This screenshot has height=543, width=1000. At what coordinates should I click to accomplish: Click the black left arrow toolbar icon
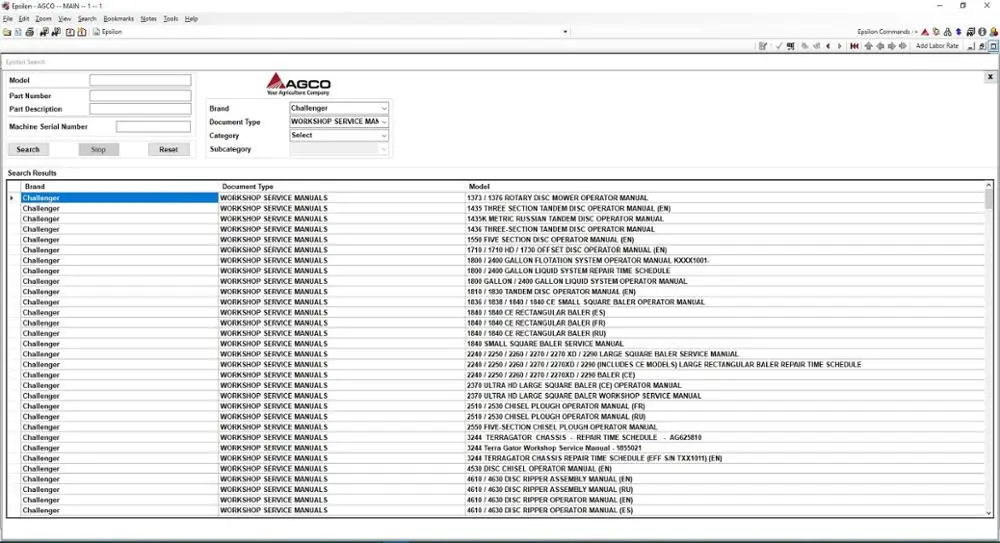click(828, 46)
